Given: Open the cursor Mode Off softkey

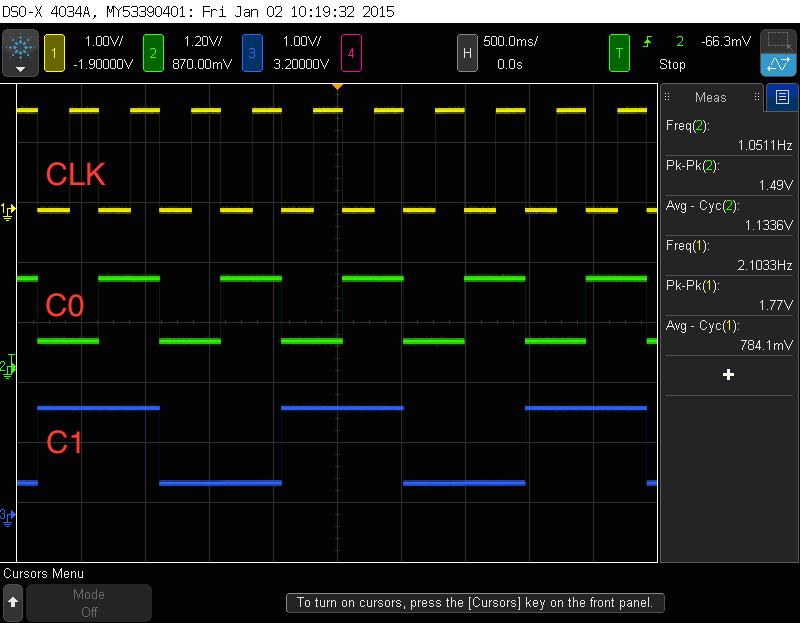Looking at the screenshot, I should click(x=89, y=603).
